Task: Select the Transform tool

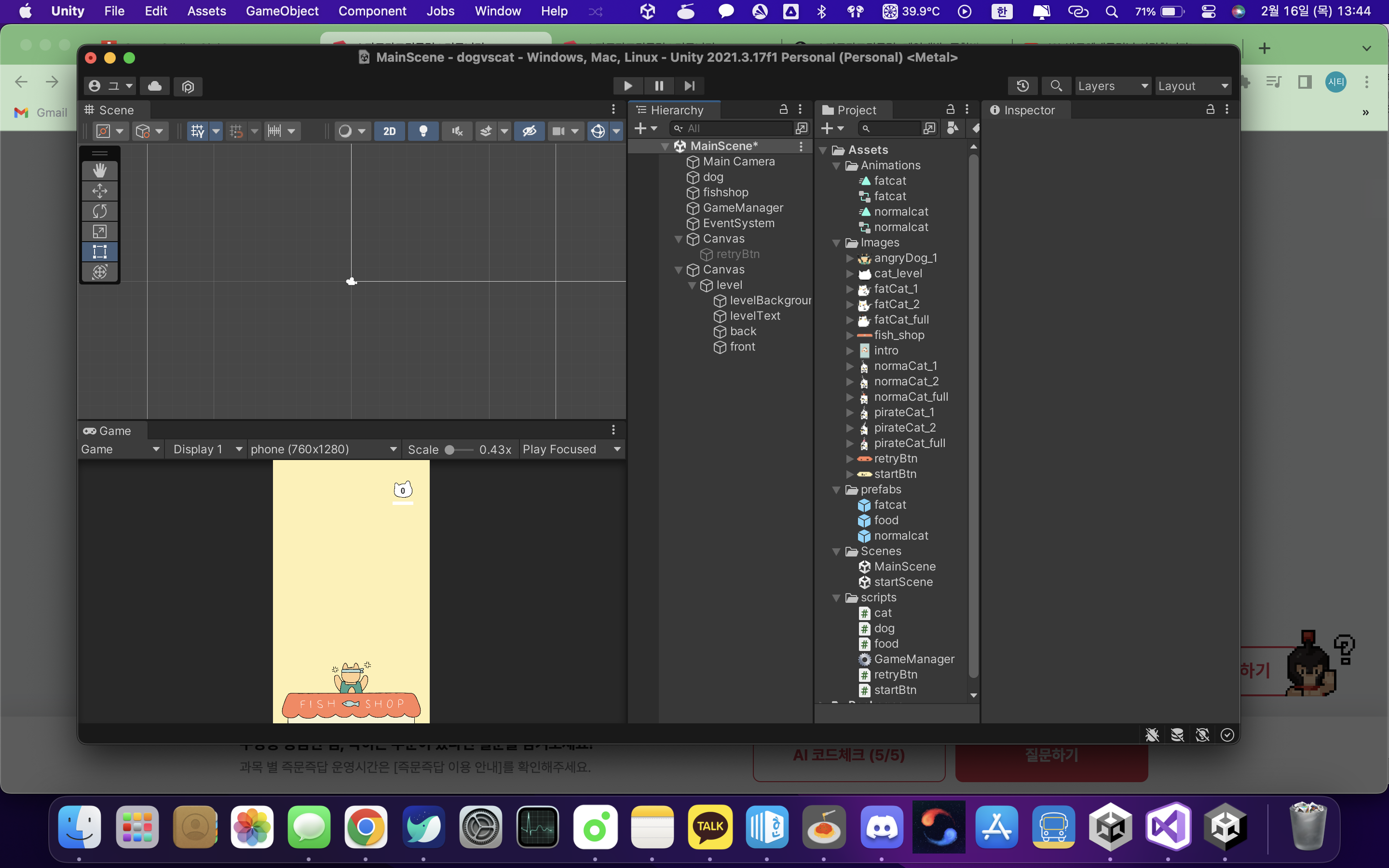Action: (100, 271)
